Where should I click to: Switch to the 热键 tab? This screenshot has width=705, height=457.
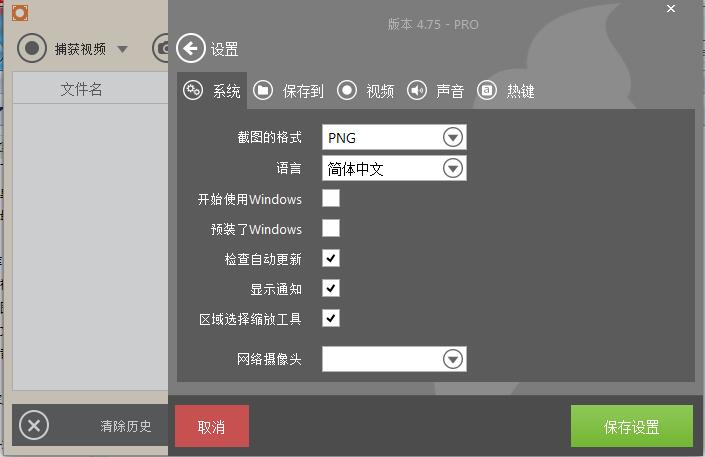click(x=506, y=90)
